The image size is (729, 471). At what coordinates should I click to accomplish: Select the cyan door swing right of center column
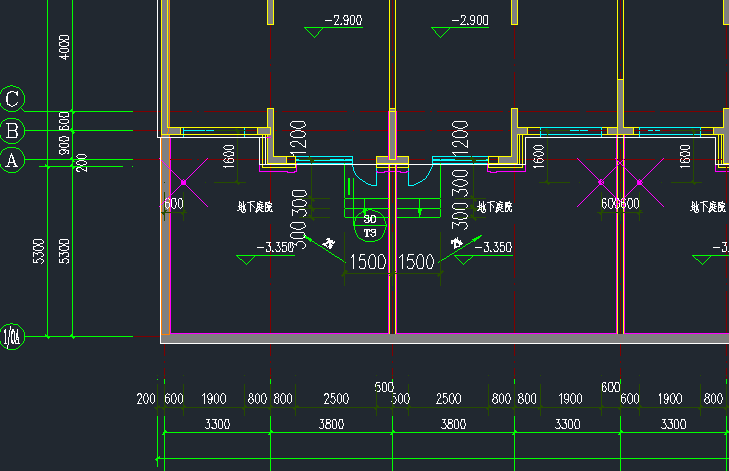point(421,174)
